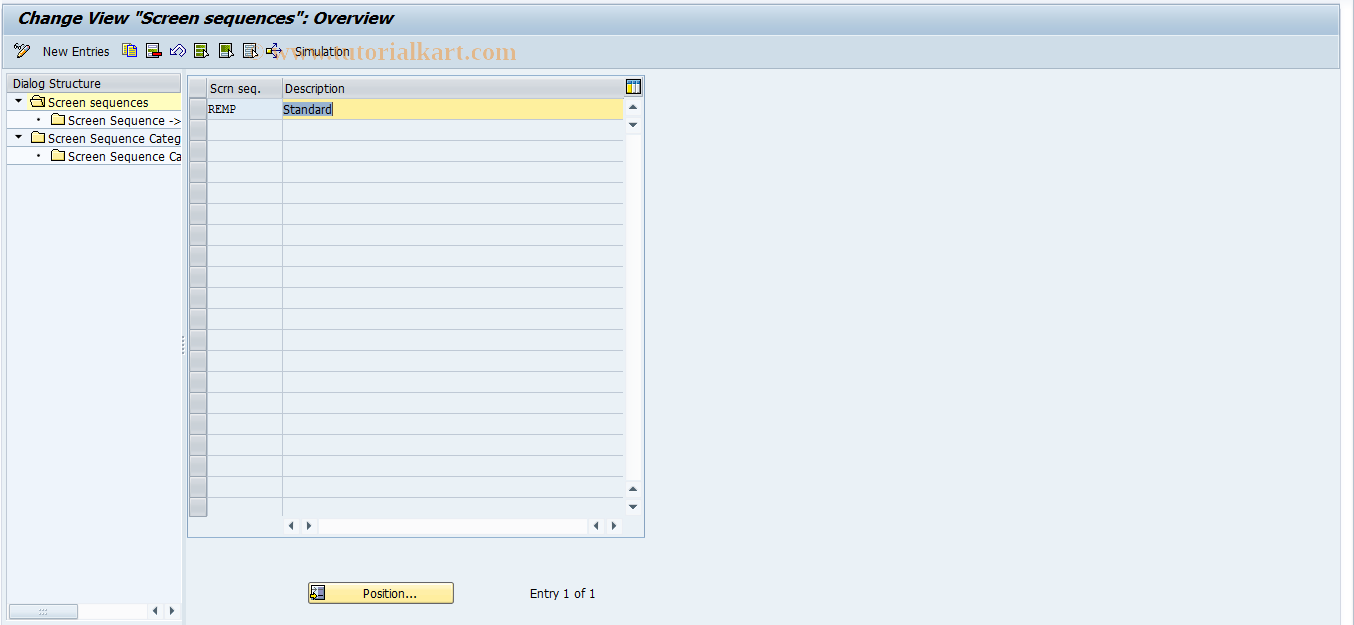Click the Description column header
Viewport: 1354px width, 625px height.
pos(452,88)
